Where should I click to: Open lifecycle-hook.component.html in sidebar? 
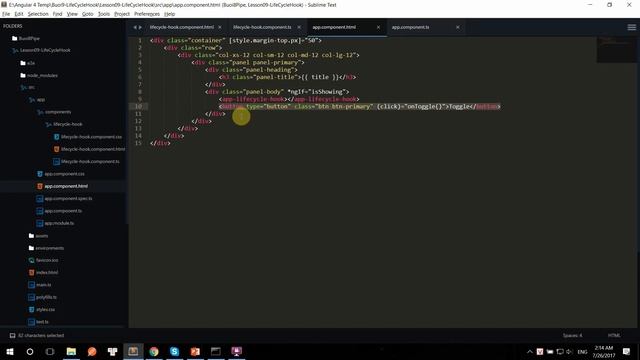click(x=93, y=149)
